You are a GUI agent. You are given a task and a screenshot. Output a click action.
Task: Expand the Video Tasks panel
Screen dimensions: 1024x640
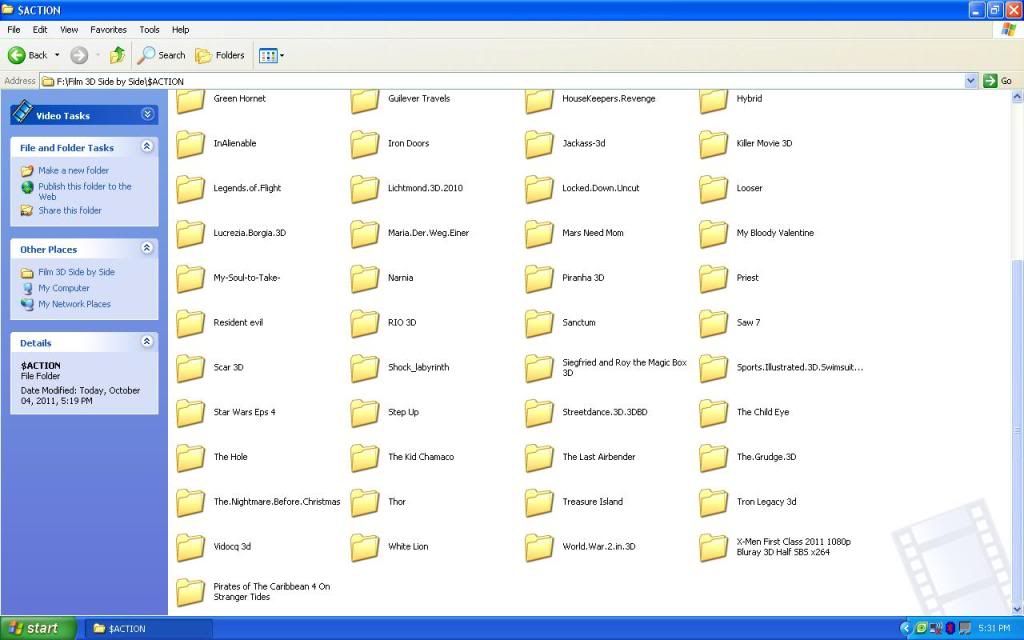coord(148,115)
